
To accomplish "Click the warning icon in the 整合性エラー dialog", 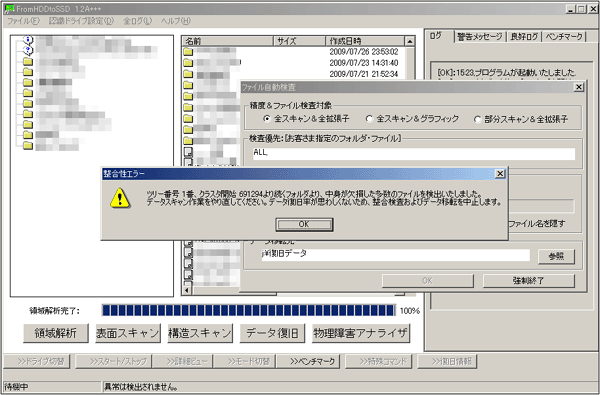I will tap(120, 198).
